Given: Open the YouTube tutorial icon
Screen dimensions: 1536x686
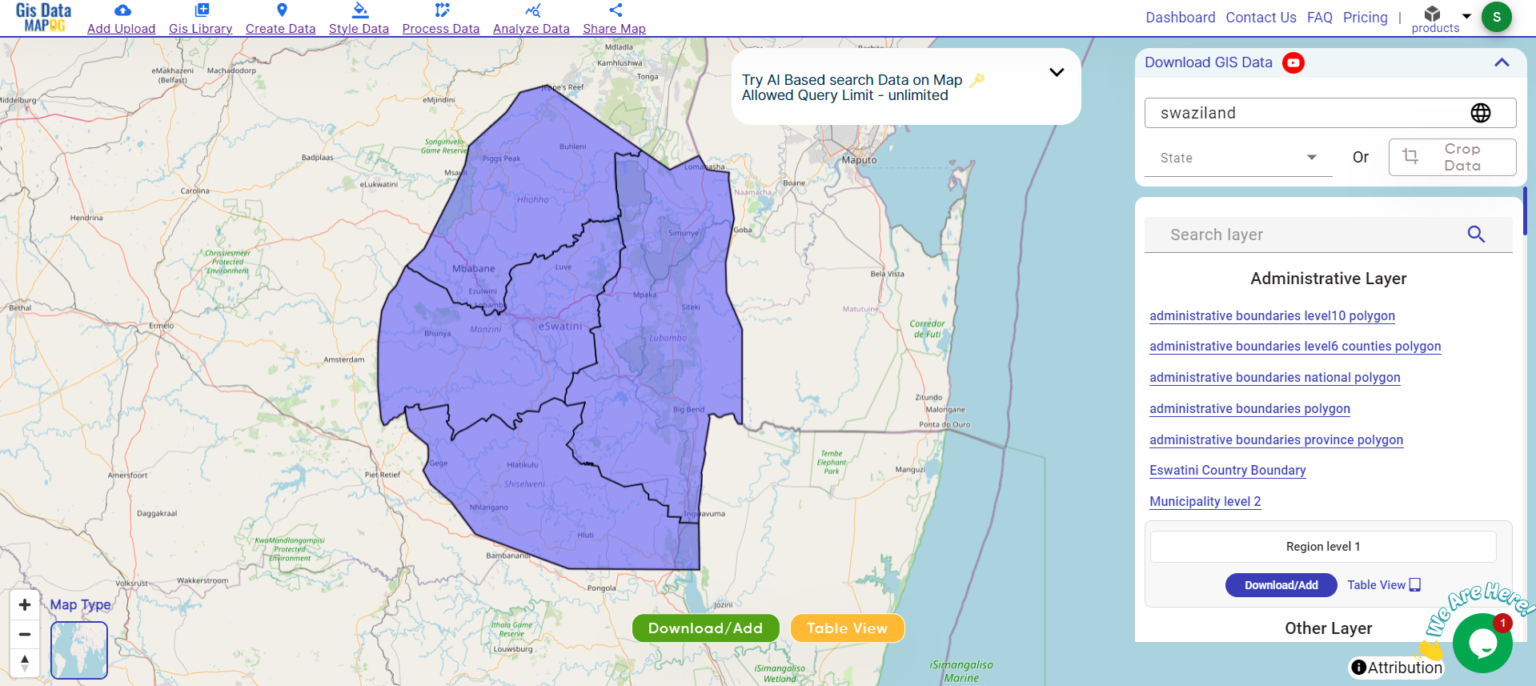Looking at the screenshot, I should point(1293,62).
